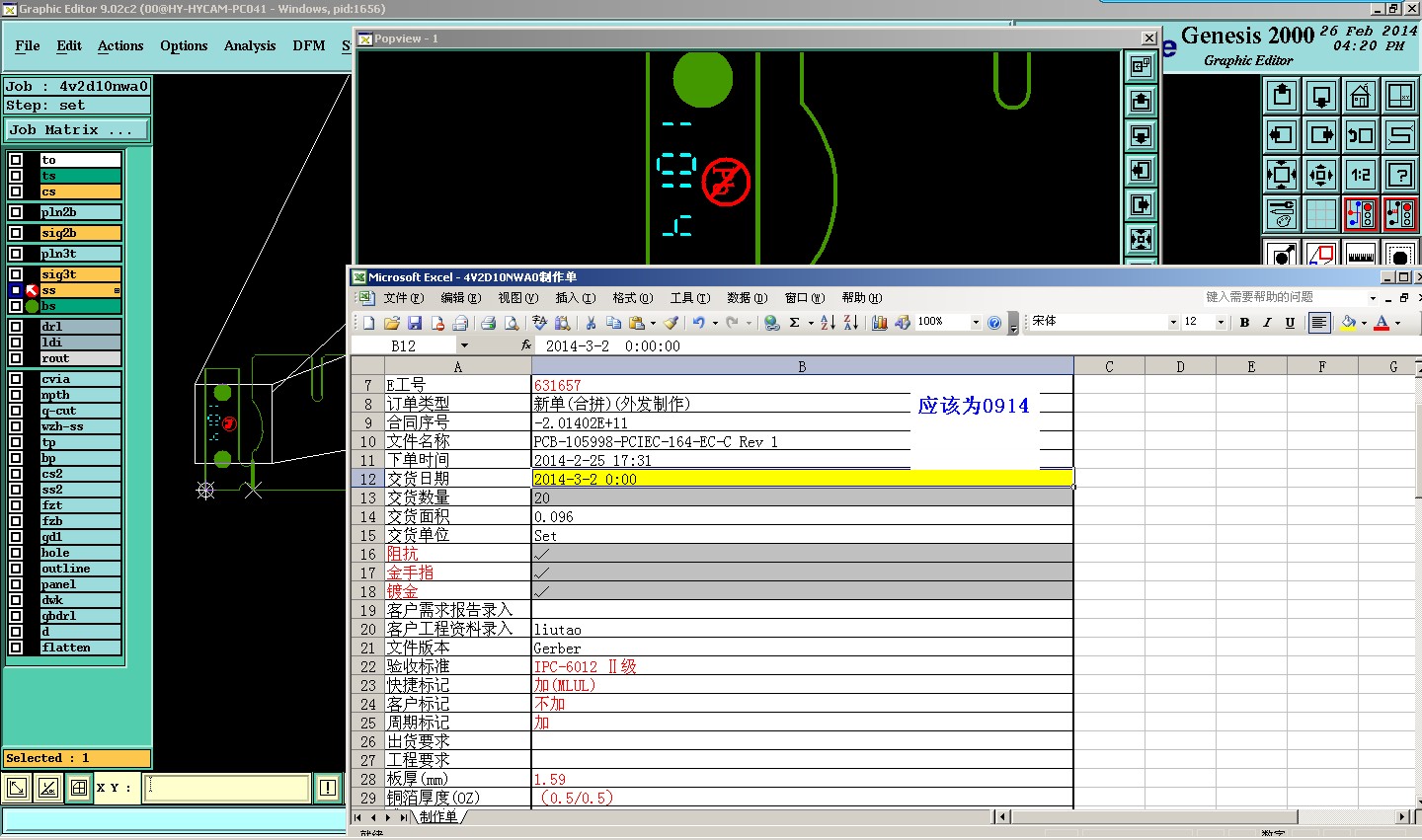Click the Excel Open folder icon

(x=392, y=323)
